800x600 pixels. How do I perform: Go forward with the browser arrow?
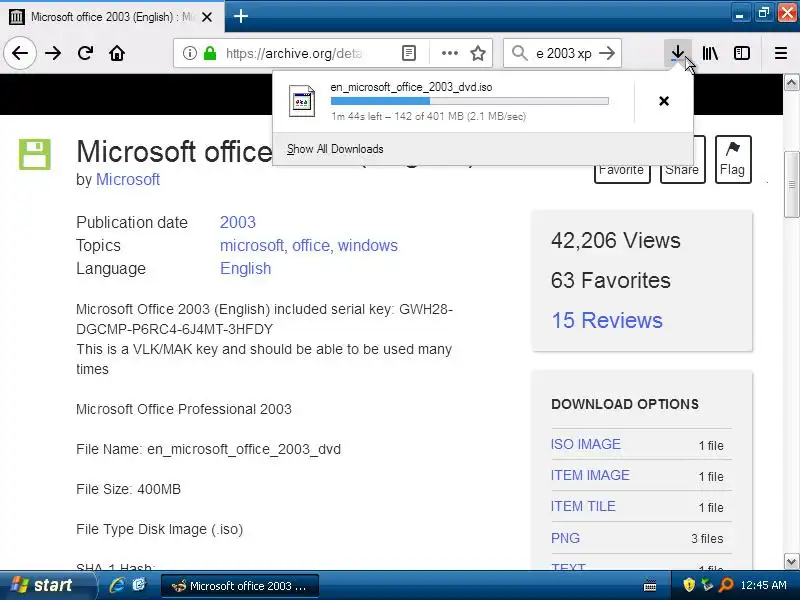pyautogui.click(x=53, y=53)
